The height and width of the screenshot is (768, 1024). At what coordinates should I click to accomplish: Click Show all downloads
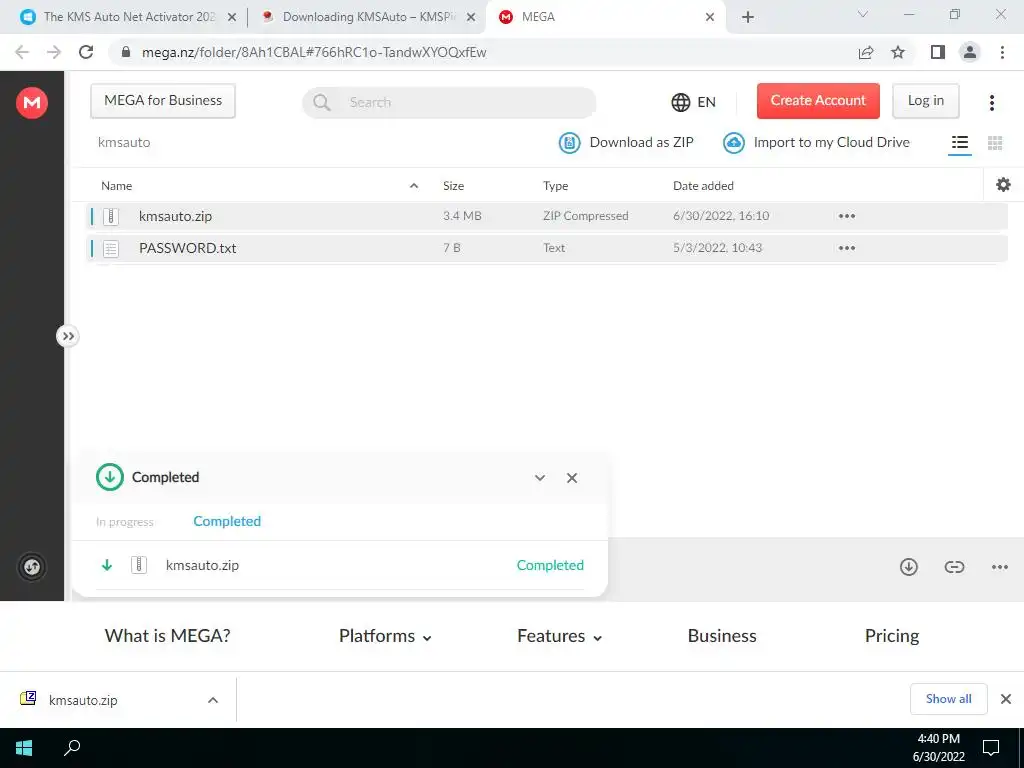click(948, 699)
